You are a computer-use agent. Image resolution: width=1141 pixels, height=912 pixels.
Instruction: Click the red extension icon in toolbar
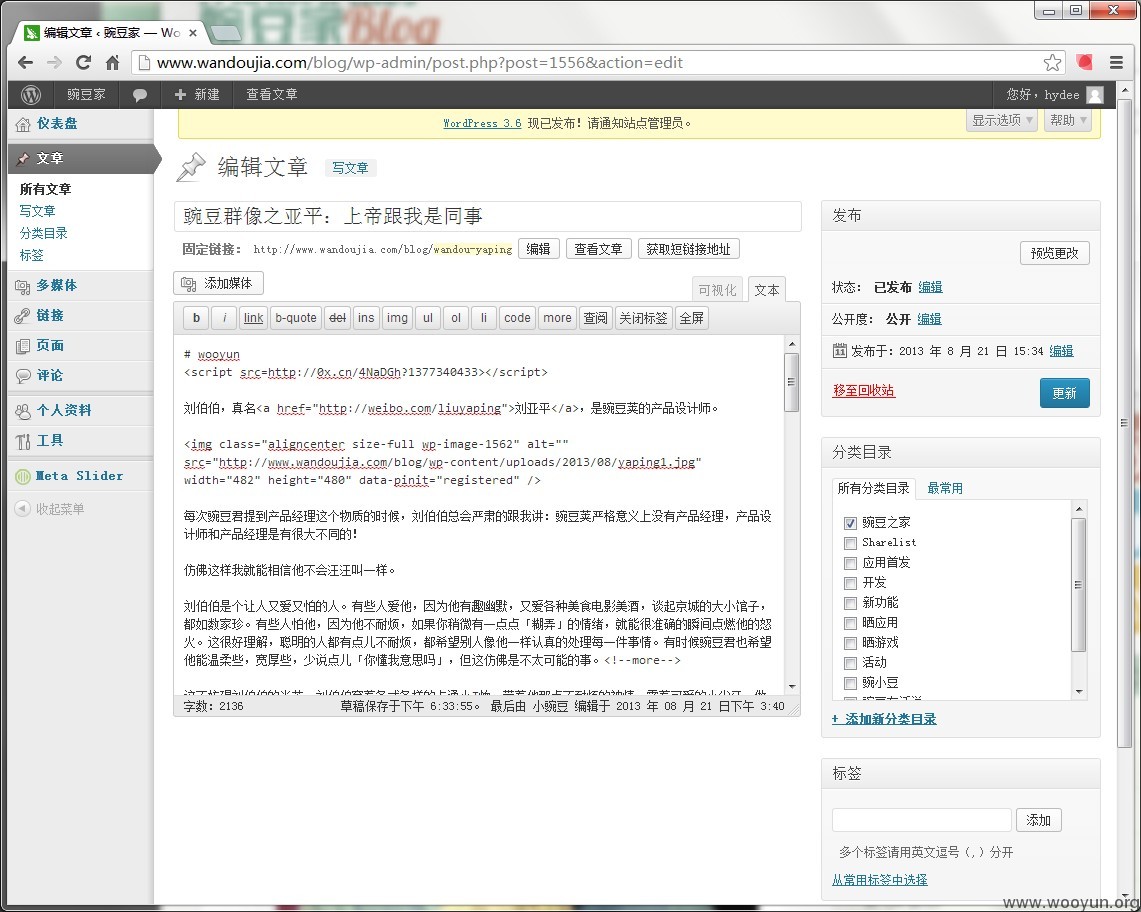pyautogui.click(x=1084, y=63)
